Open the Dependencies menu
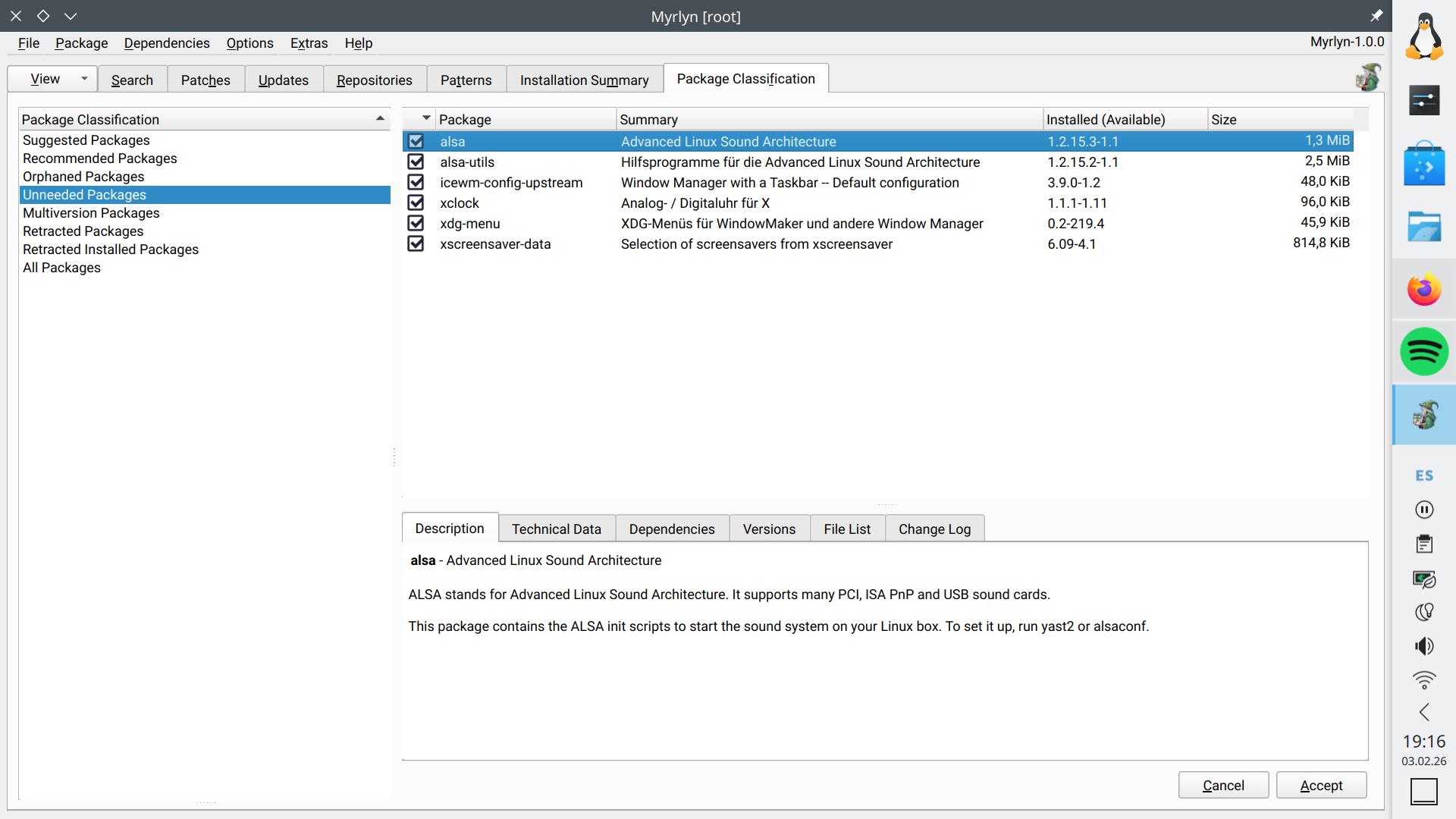1456x819 pixels. (x=167, y=43)
